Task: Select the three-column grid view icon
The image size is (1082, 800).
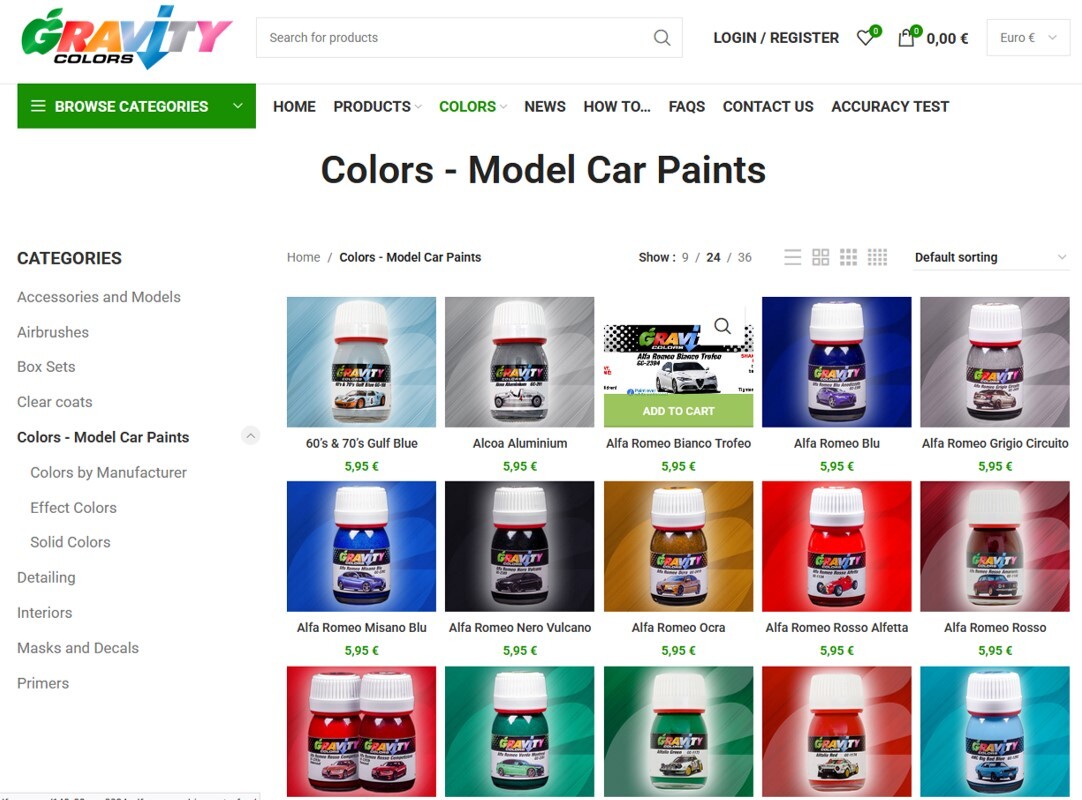Action: 848,257
